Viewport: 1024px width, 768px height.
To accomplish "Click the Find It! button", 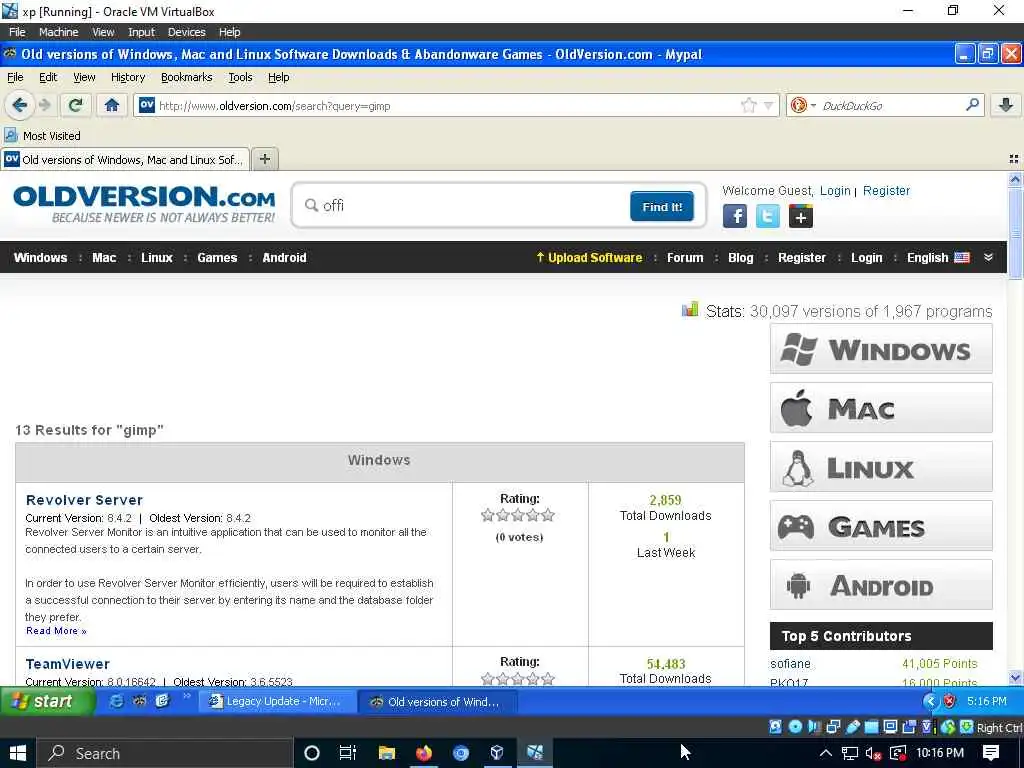I will (x=662, y=206).
